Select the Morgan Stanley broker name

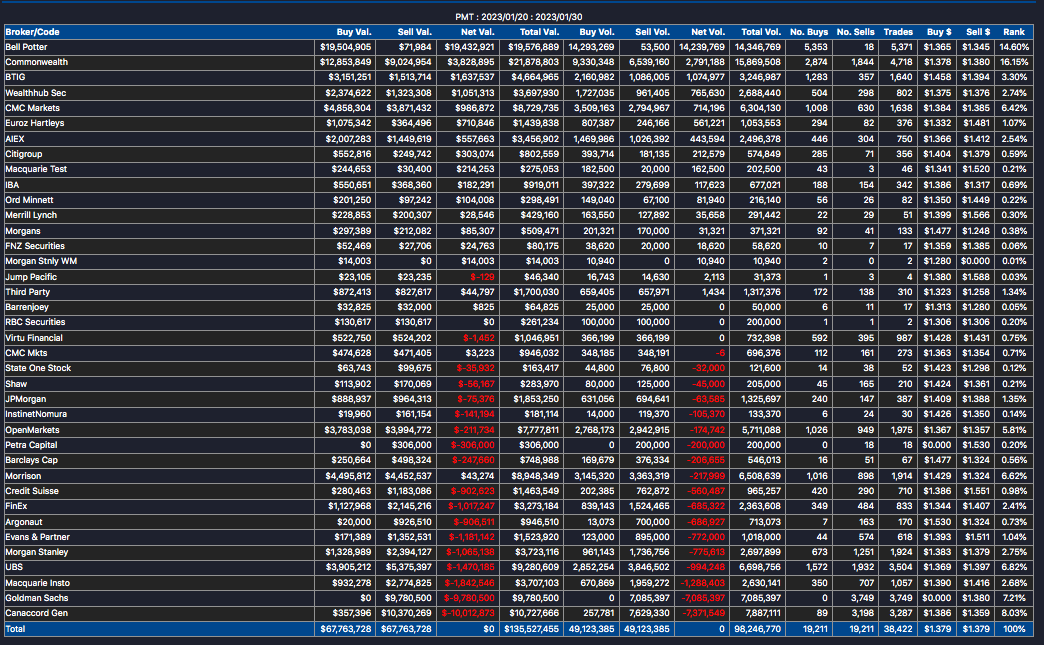tap(37, 552)
